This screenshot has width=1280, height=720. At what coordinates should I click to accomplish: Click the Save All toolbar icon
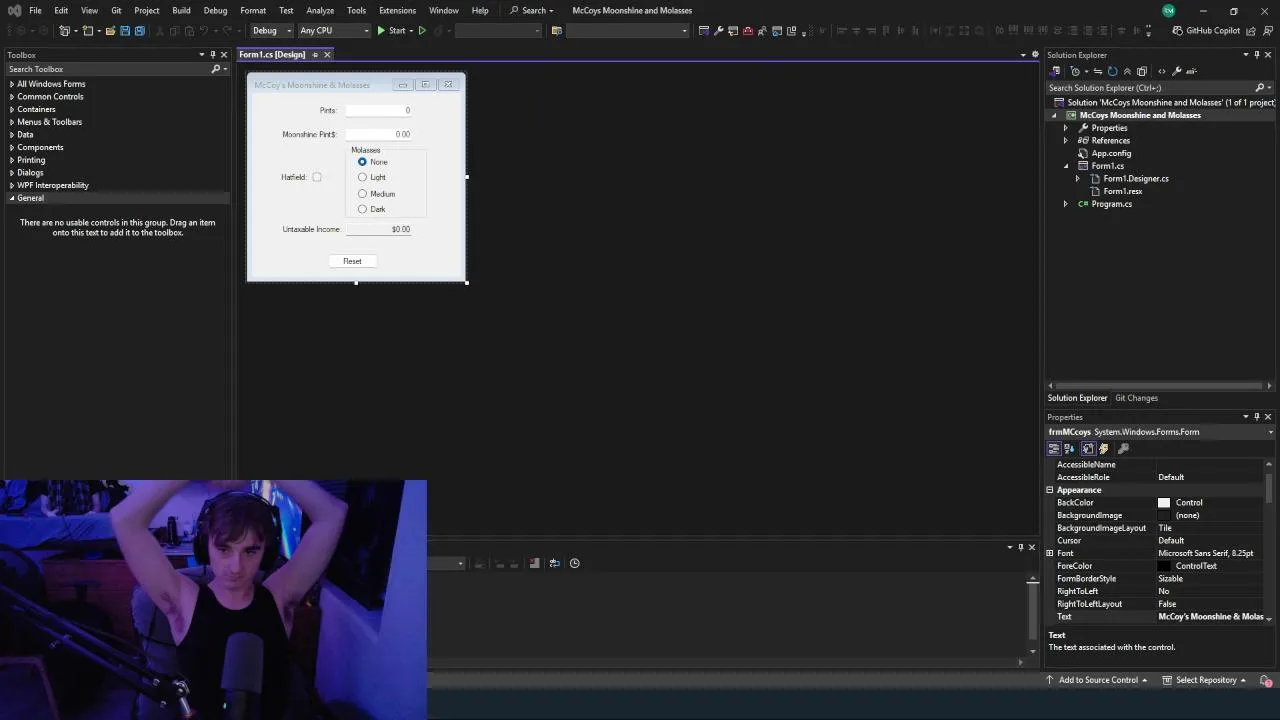coord(139,31)
